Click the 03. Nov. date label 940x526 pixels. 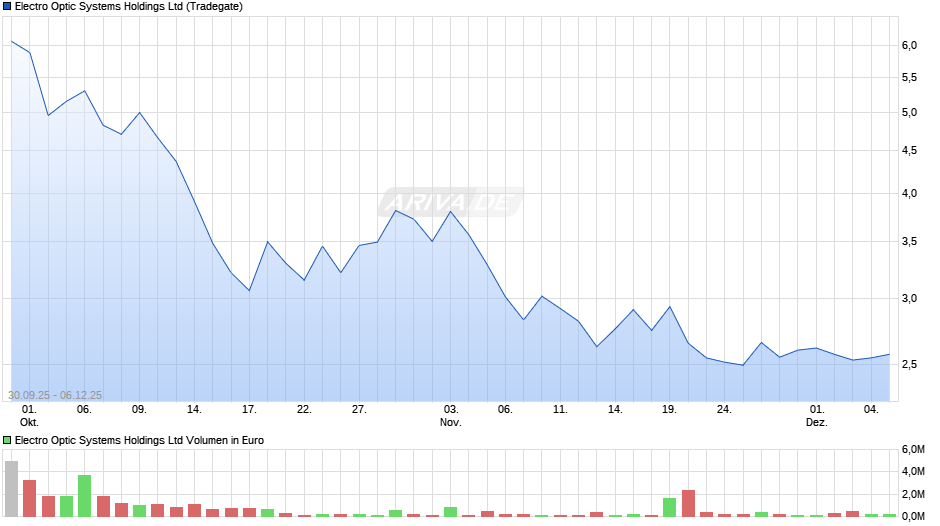(x=451, y=416)
